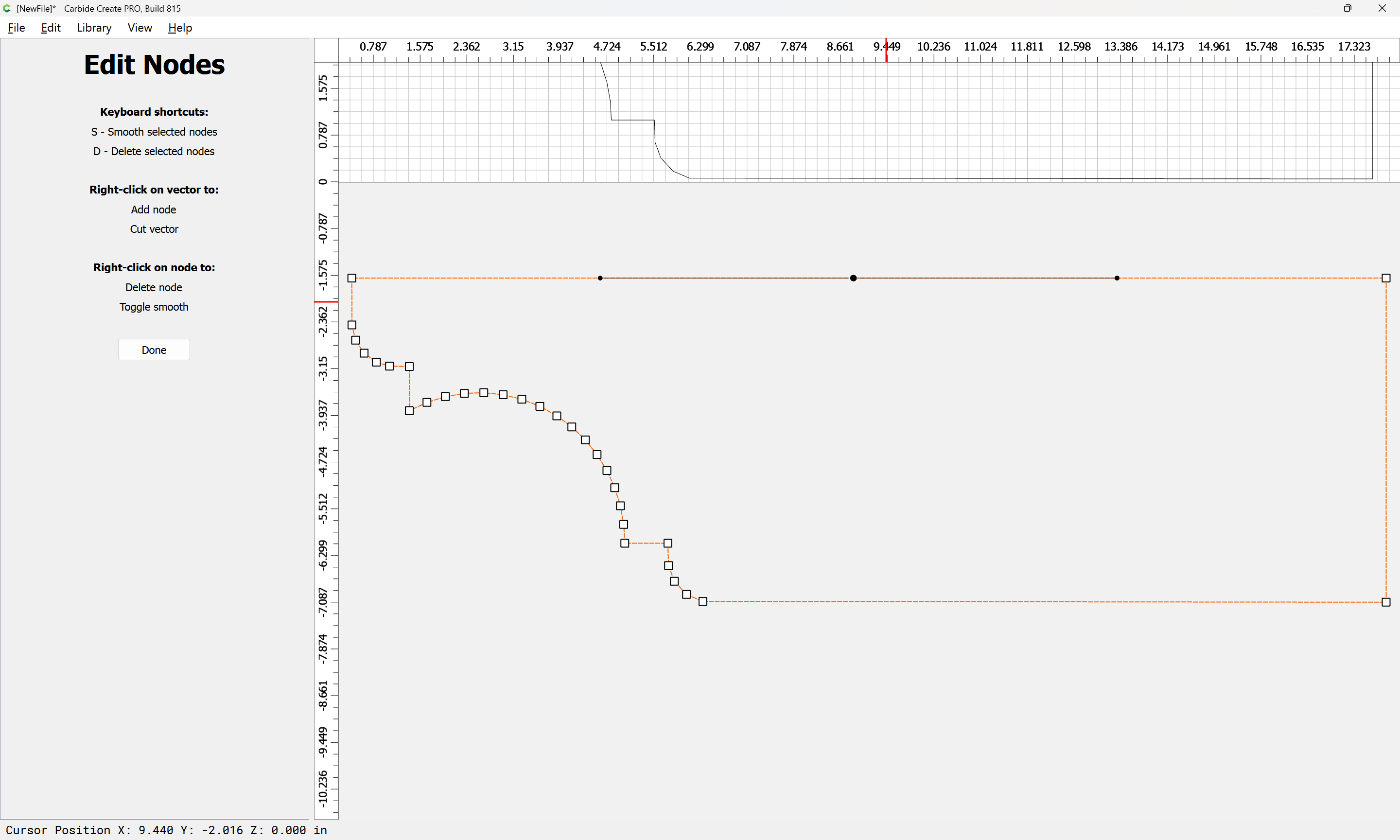Minimize the Carbide Create window
Screen dimensions: 1400x840
click(x=1314, y=8)
